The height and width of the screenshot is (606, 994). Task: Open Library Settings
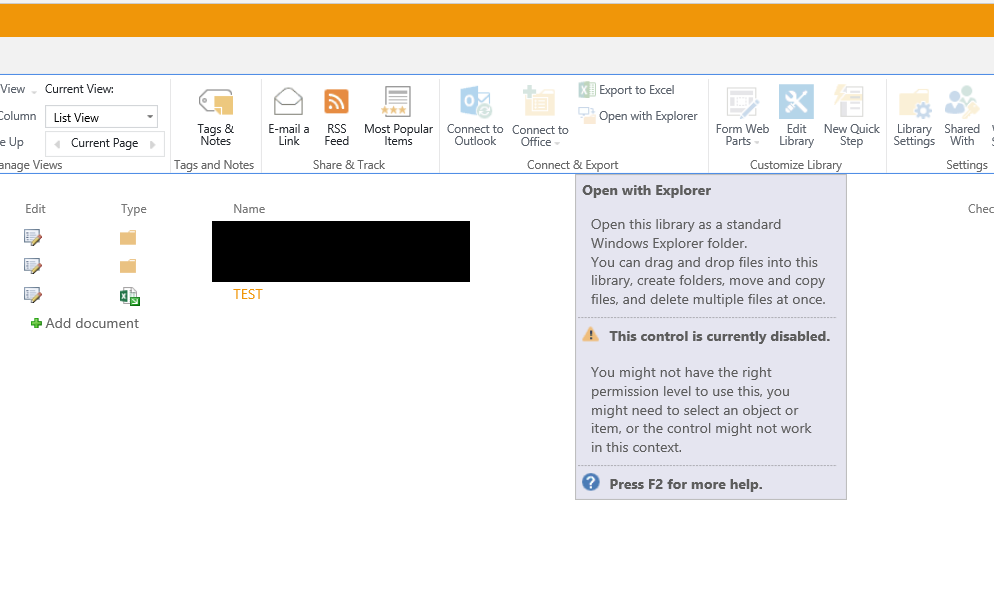[x=914, y=118]
